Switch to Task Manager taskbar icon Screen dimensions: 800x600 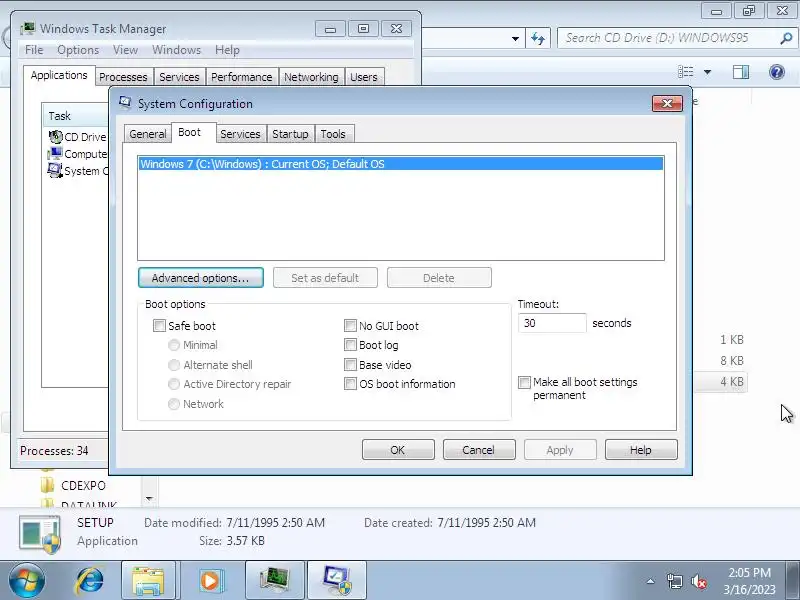(275, 581)
